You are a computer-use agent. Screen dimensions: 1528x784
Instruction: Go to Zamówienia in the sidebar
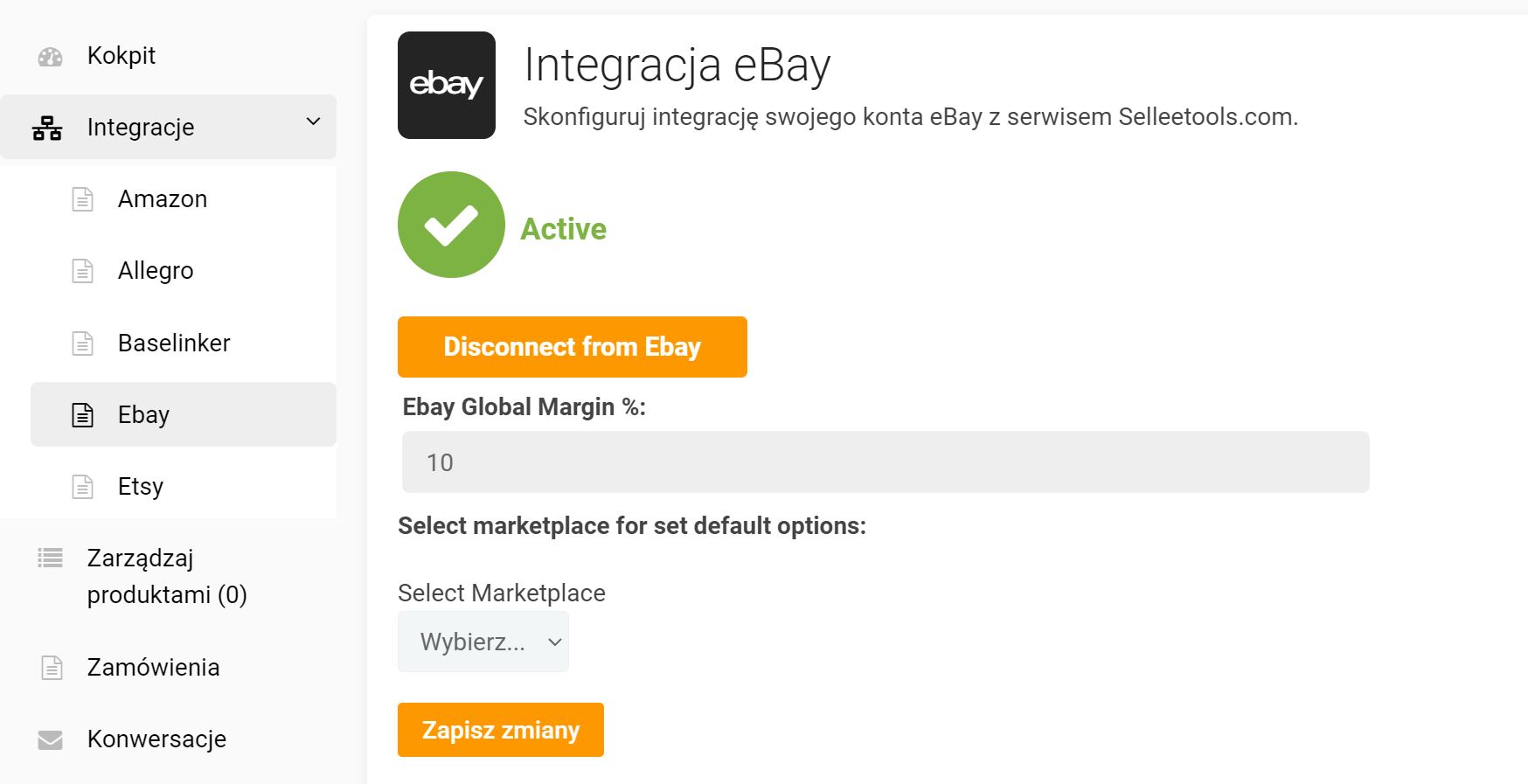pyautogui.click(x=153, y=668)
